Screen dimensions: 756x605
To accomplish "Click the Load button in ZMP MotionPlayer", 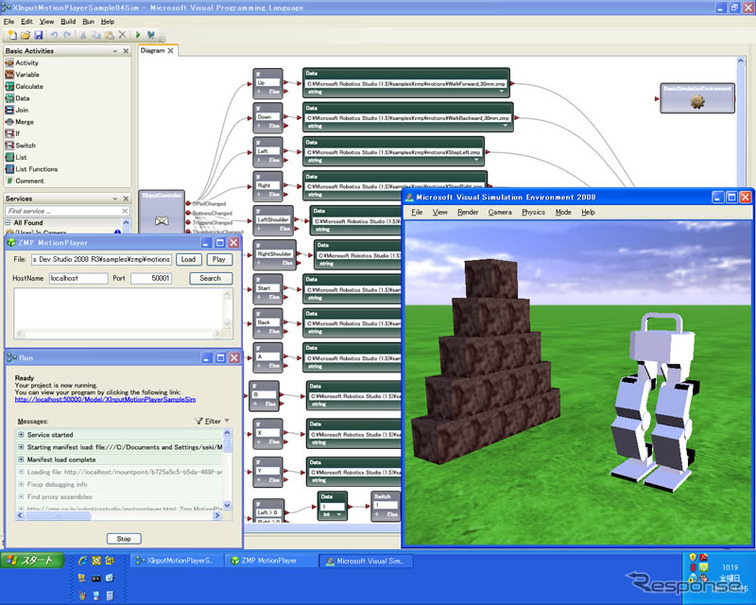I will (187, 259).
